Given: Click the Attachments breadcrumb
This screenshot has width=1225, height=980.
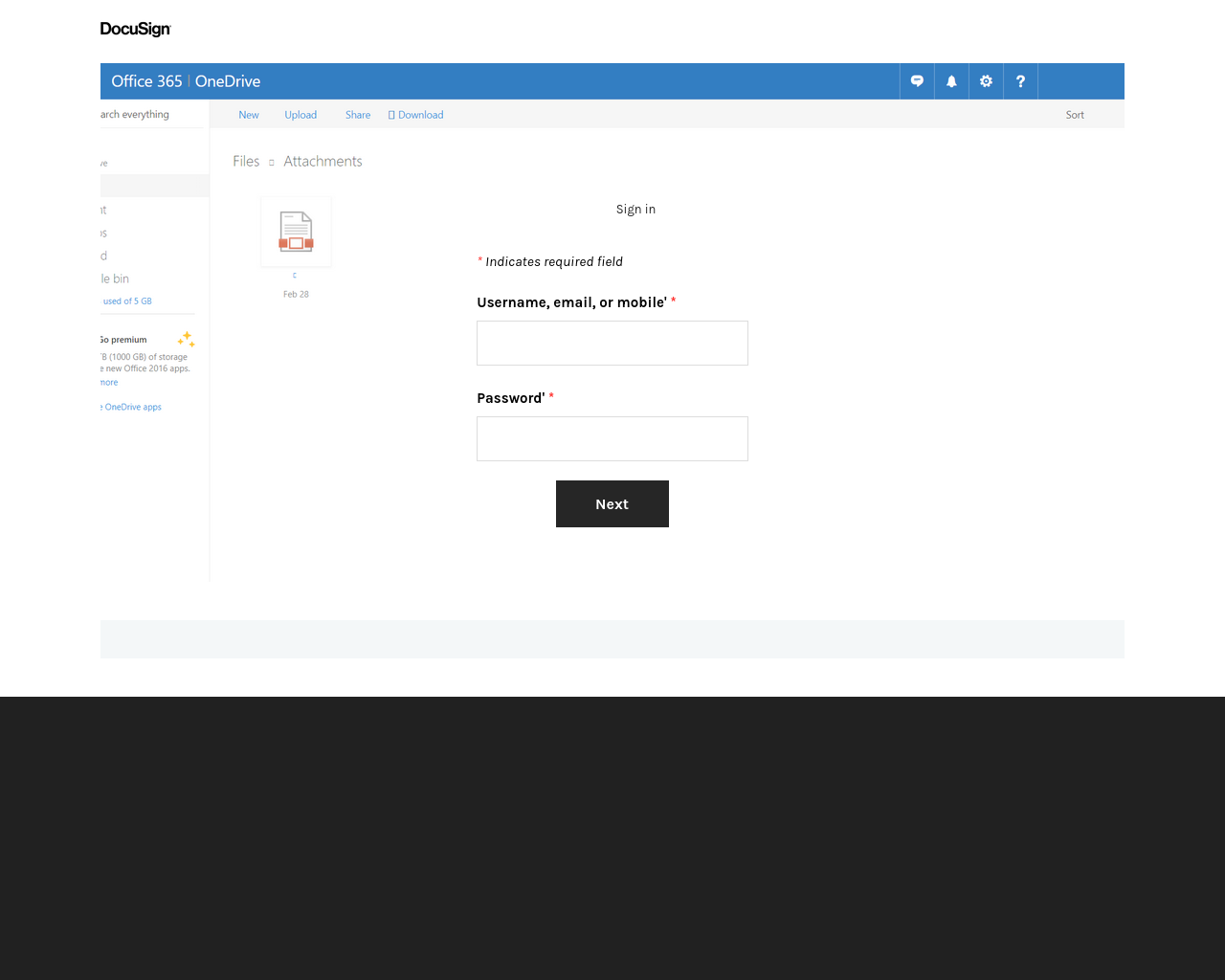Looking at the screenshot, I should [x=323, y=162].
